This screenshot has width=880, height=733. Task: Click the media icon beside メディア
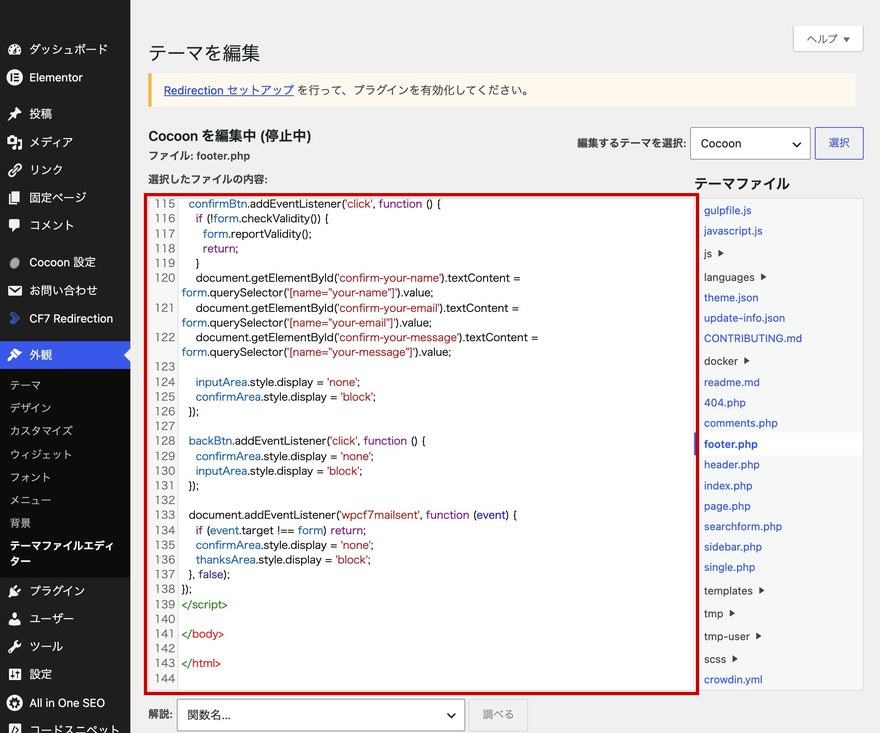15,142
